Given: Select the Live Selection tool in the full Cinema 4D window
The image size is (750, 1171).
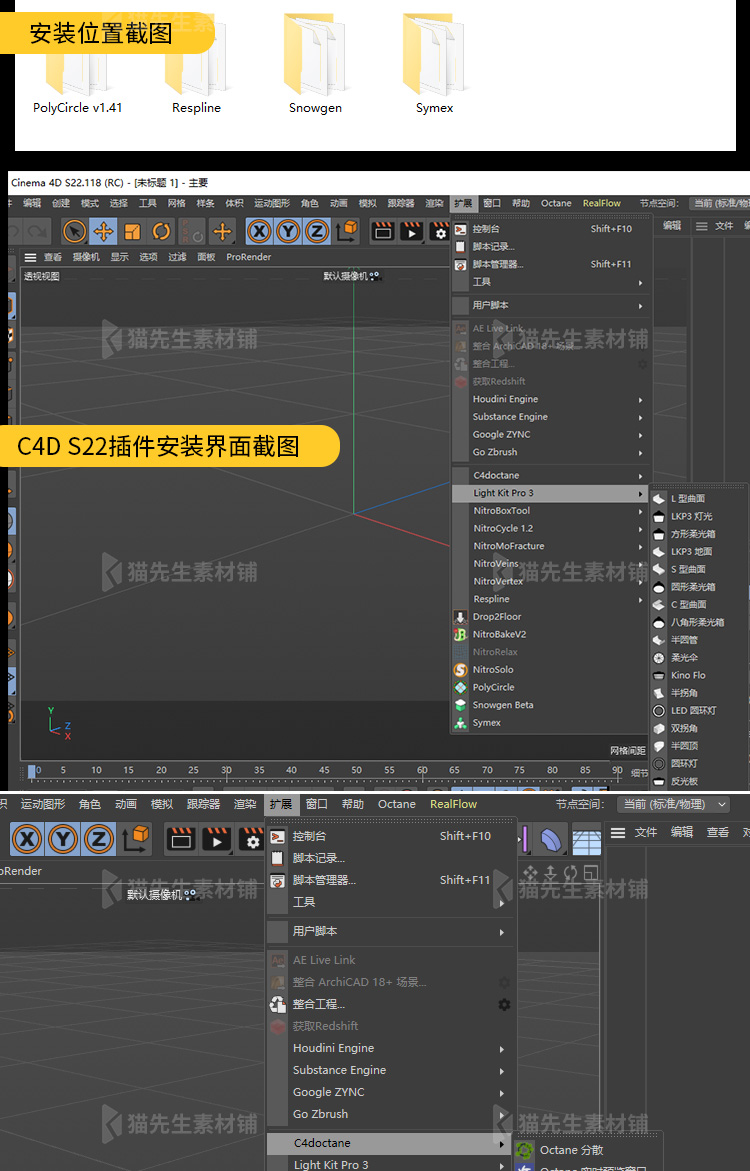Looking at the screenshot, I should (x=74, y=232).
